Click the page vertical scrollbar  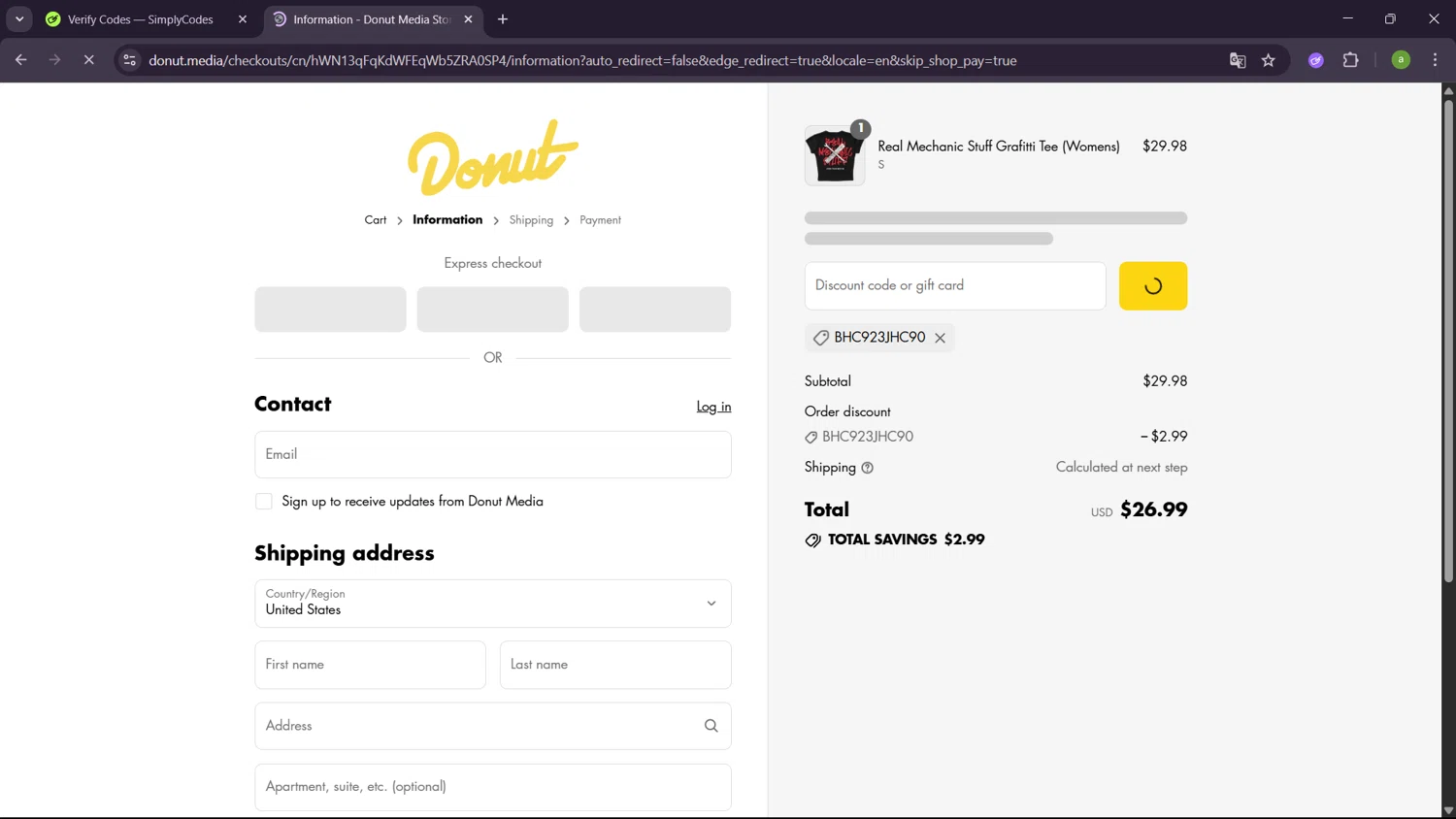click(x=1448, y=340)
